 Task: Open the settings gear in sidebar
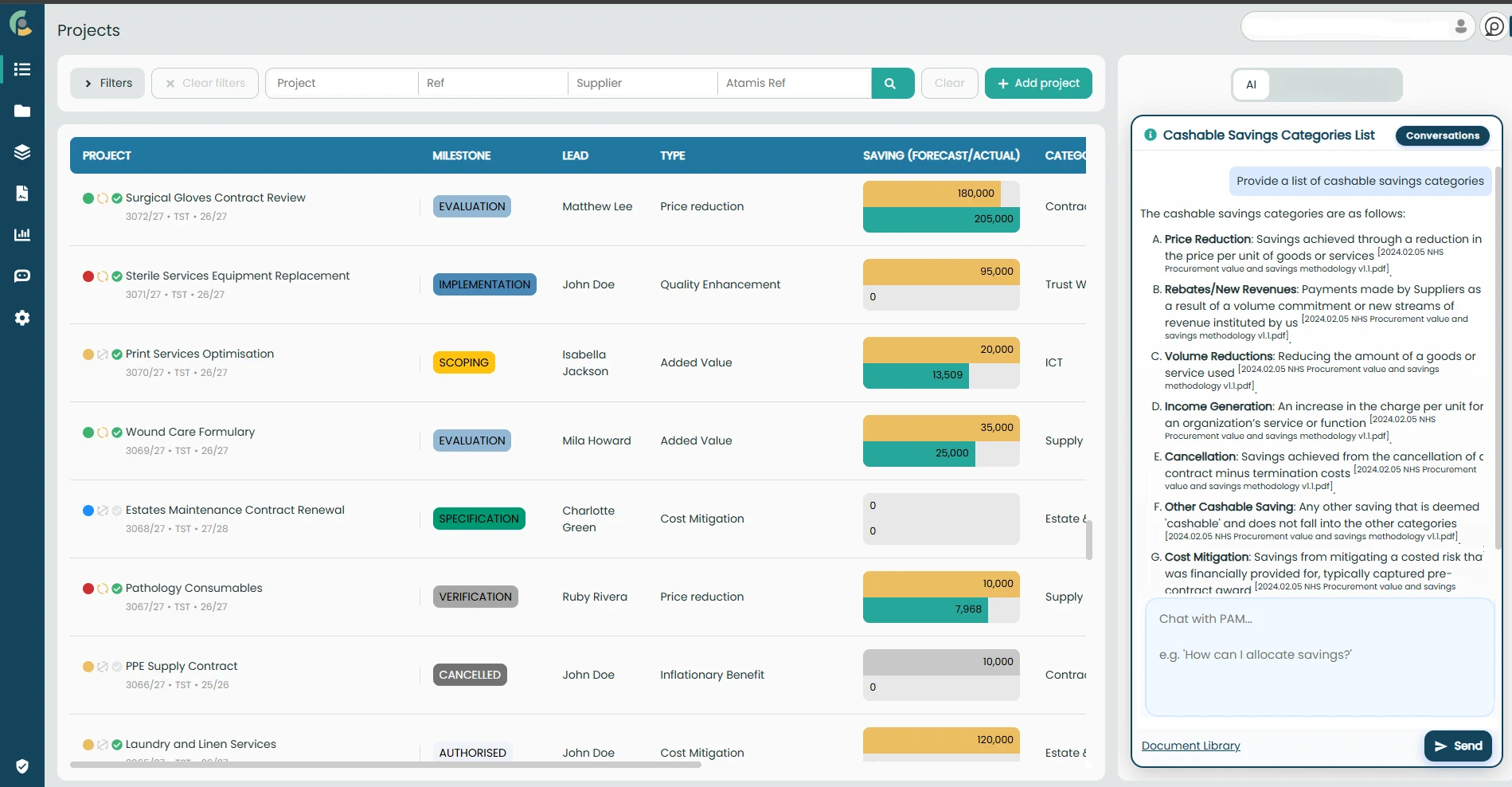(x=22, y=318)
